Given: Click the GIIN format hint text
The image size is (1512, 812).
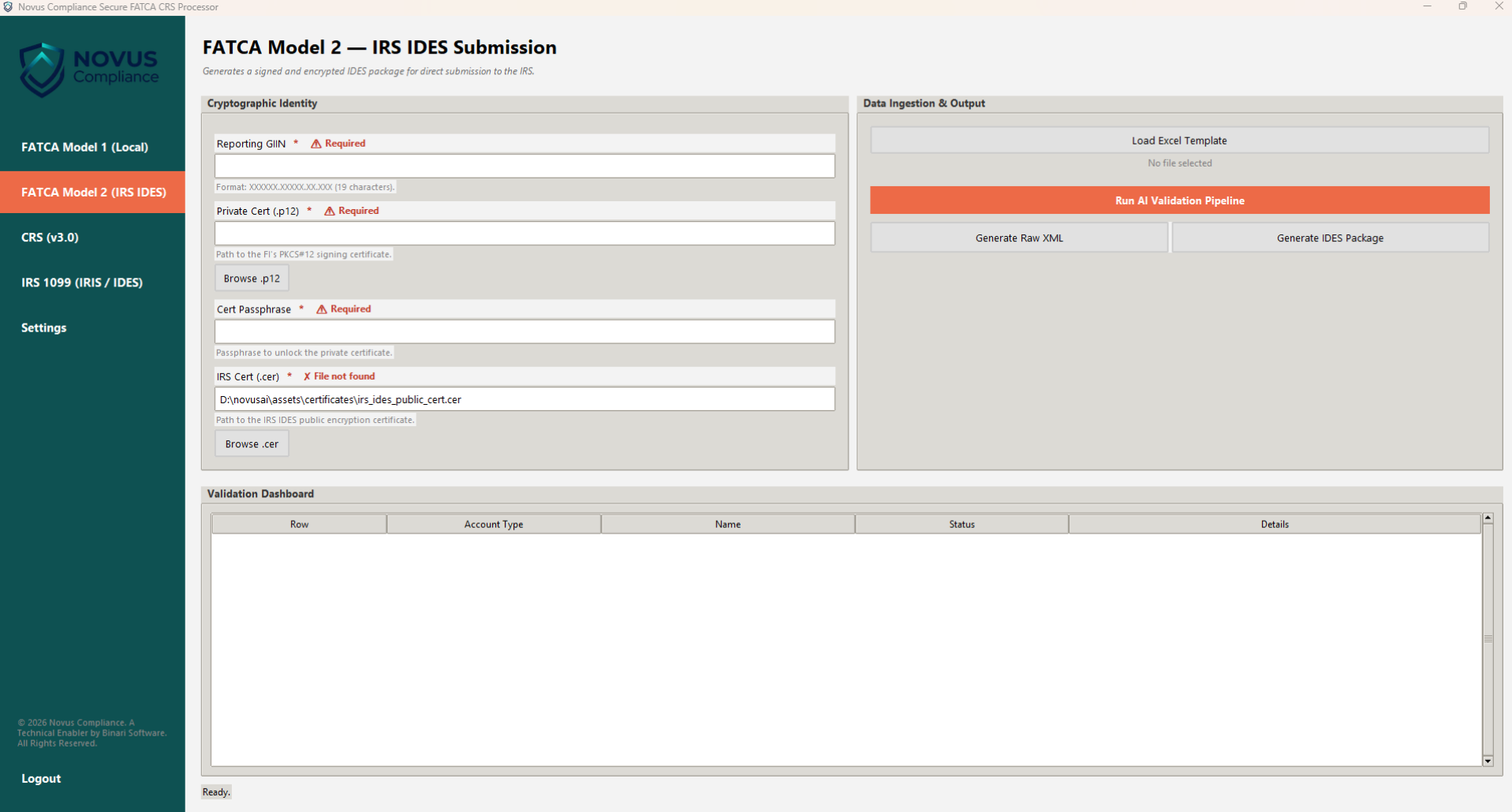Looking at the screenshot, I should coord(305,187).
